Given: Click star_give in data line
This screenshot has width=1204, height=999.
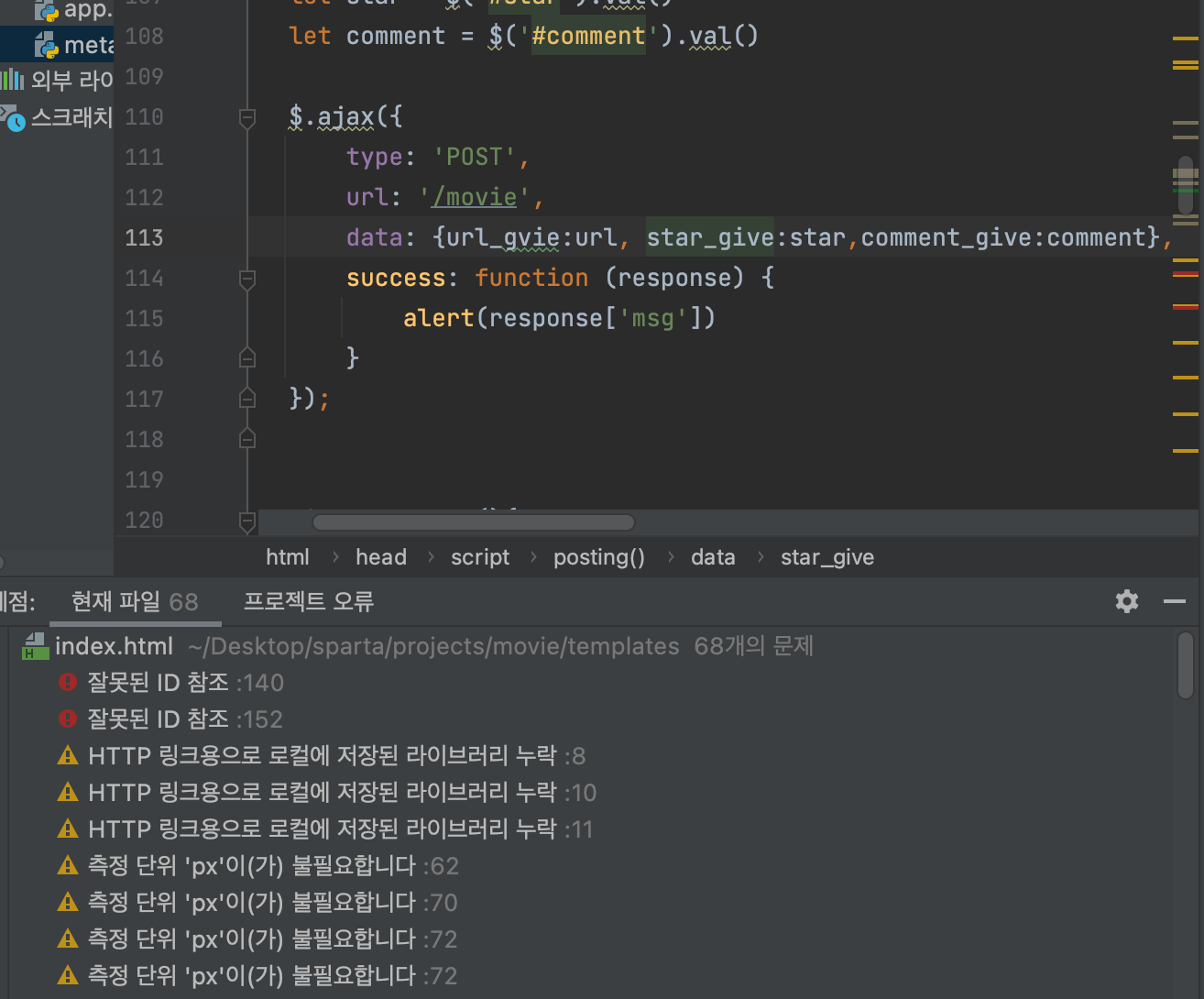Looking at the screenshot, I should pyautogui.click(x=710, y=238).
